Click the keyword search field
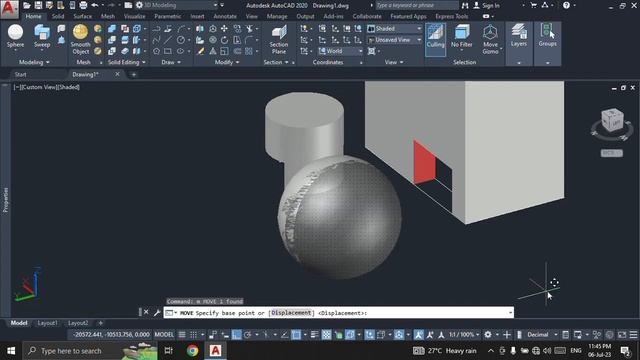 coord(417,5)
